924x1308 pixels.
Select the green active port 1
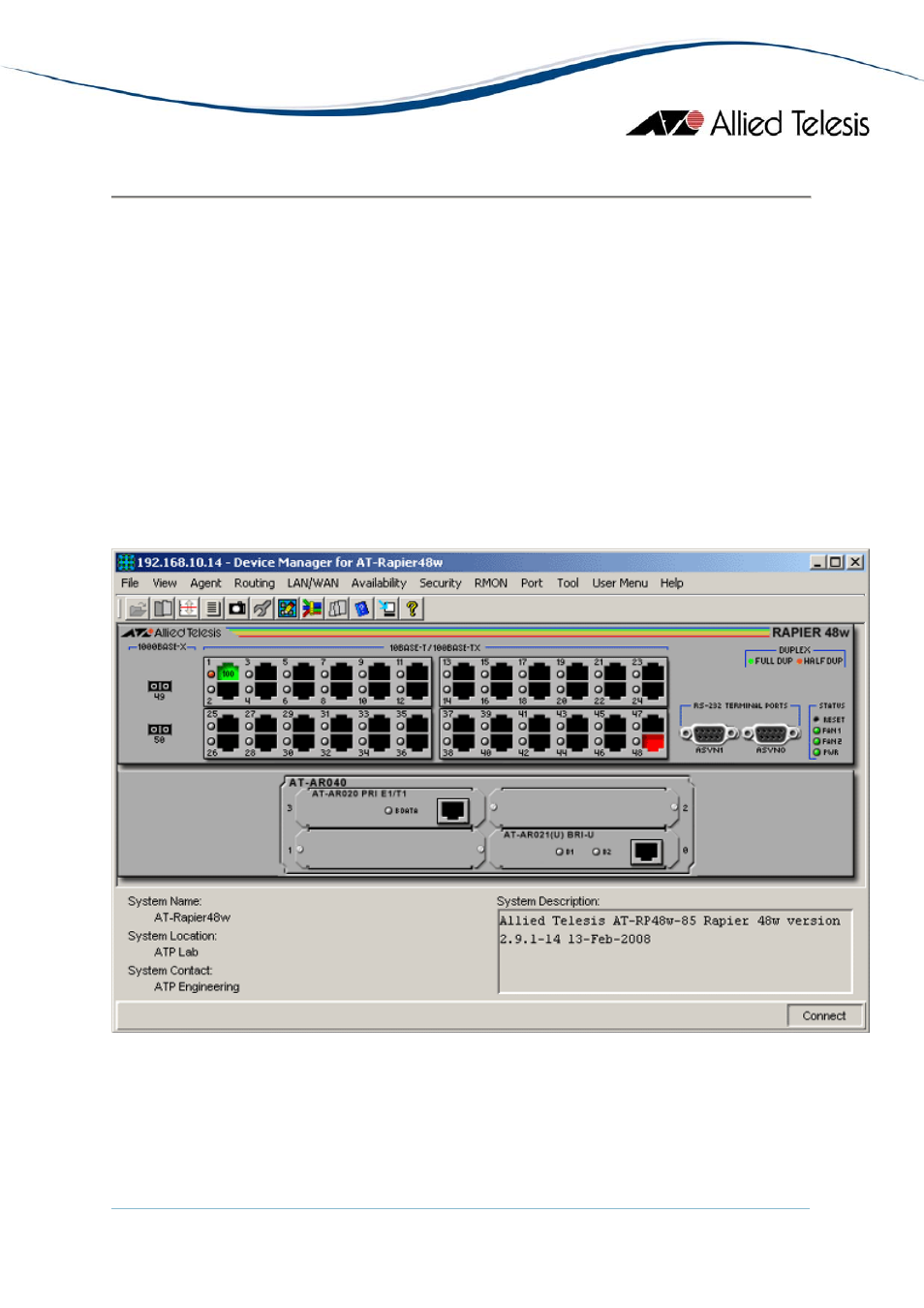click(x=228, y=671)
